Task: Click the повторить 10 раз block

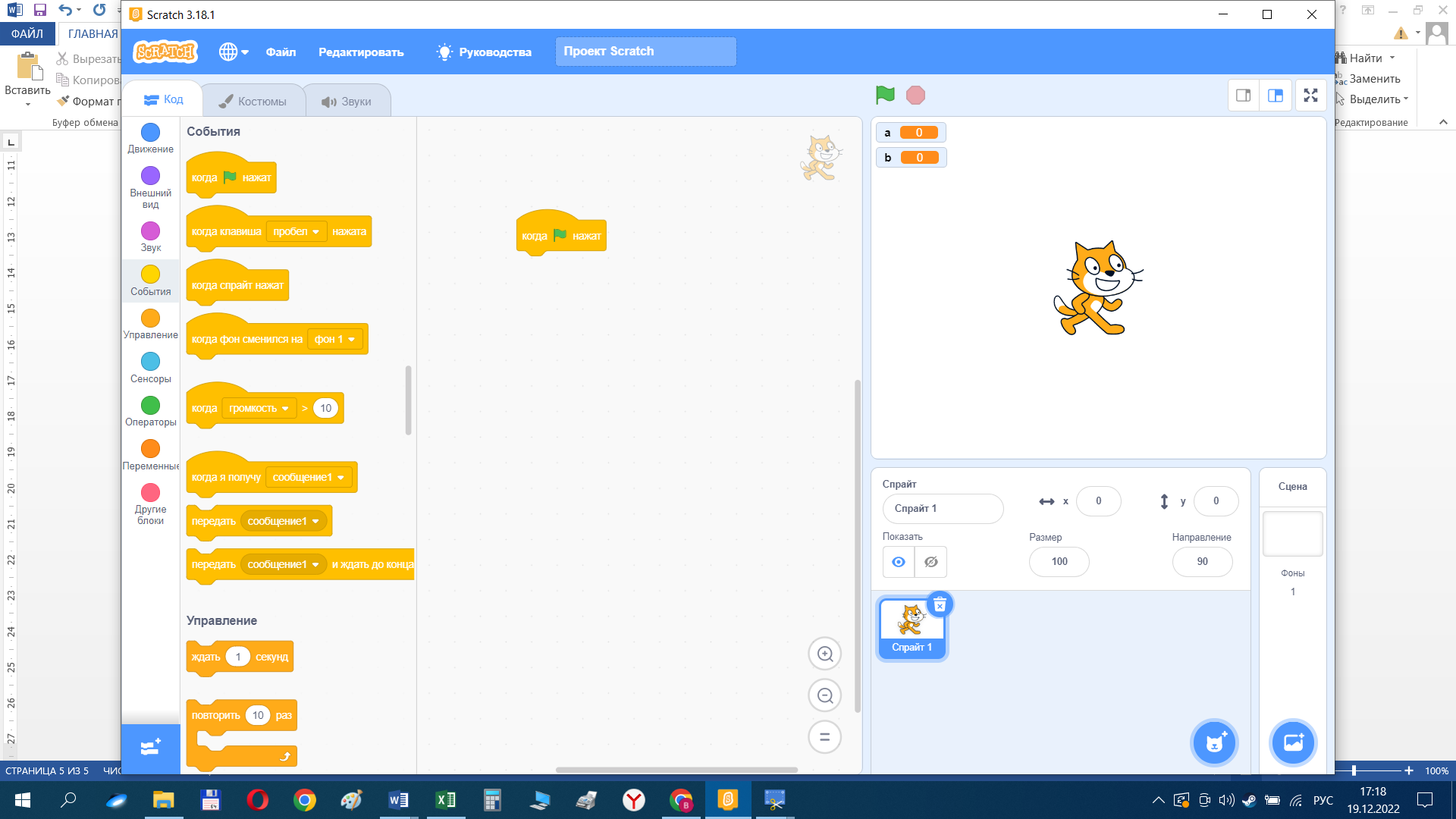Action: (241, 715)
